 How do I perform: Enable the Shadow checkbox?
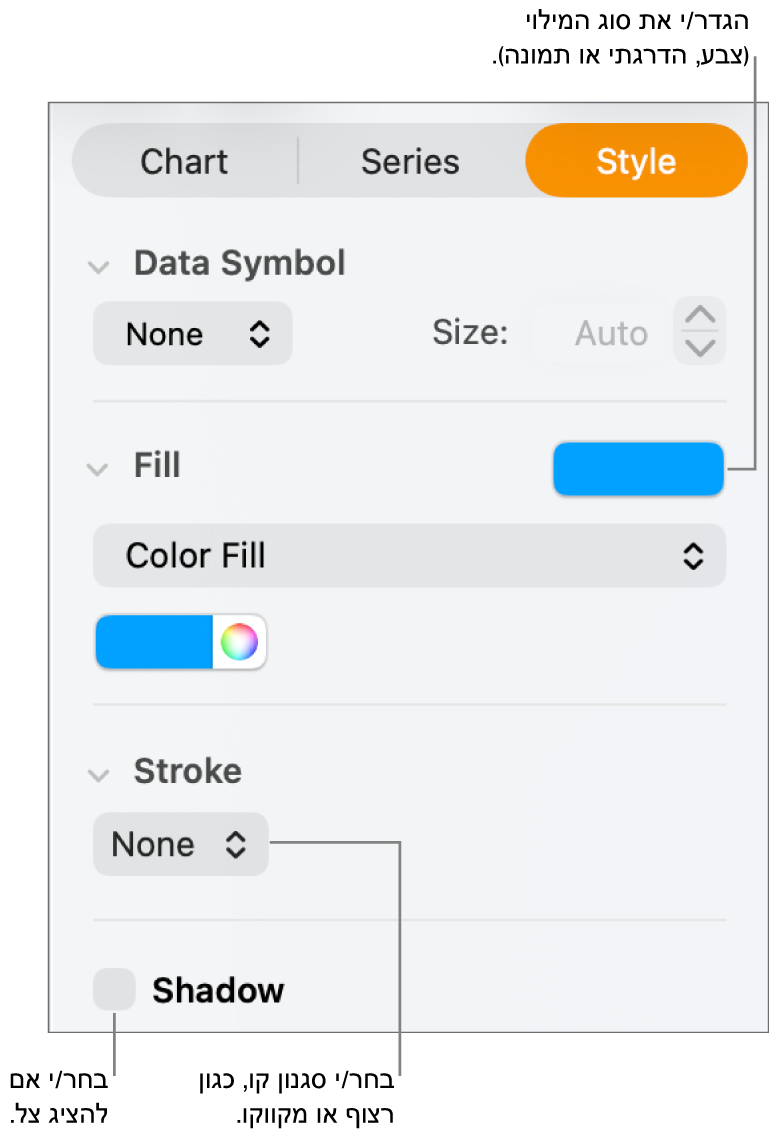click(x=114, y=990)
